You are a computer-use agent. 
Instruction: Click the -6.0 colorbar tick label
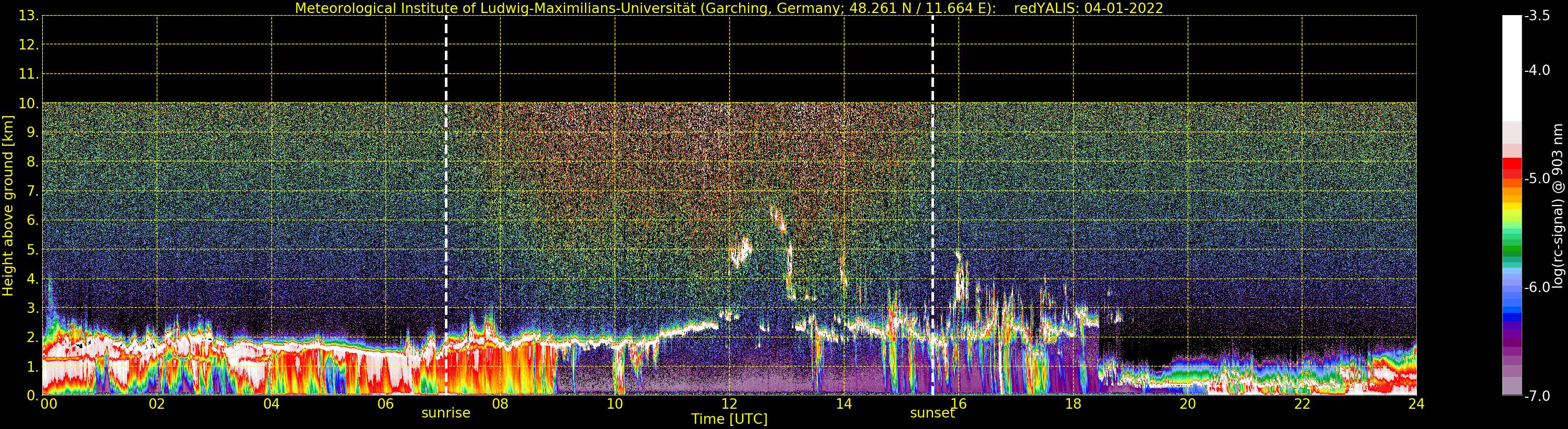pyautogui.click(x=1538, y=287)
